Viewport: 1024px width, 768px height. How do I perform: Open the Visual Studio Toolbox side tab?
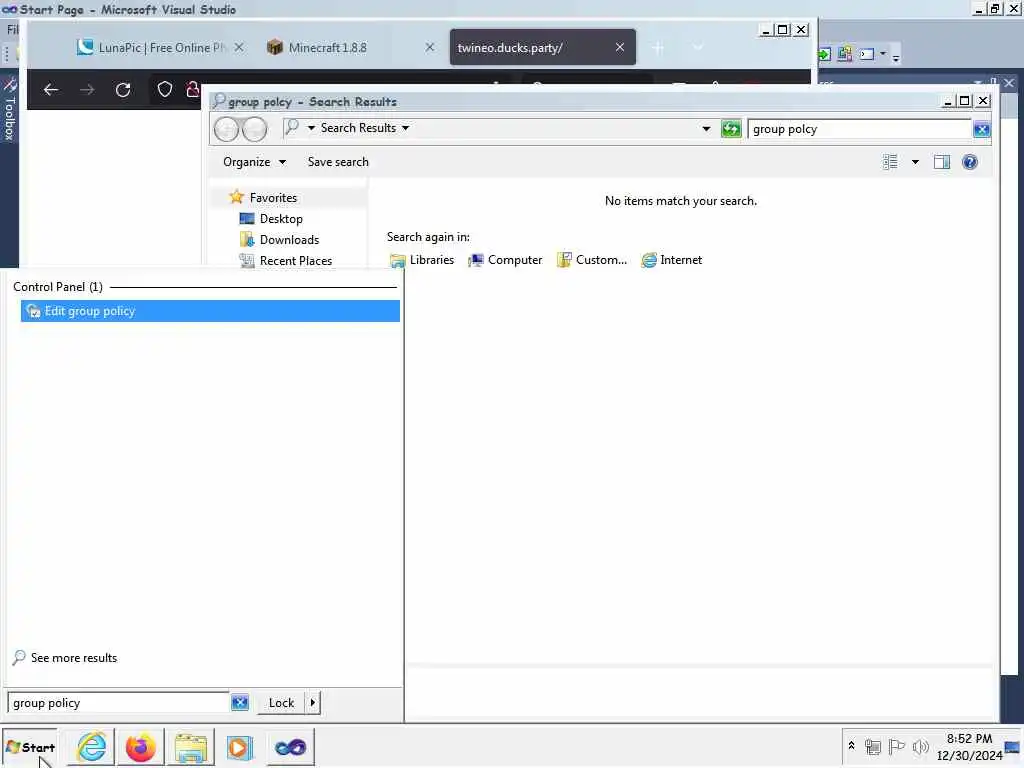click(x=9, y=108)
